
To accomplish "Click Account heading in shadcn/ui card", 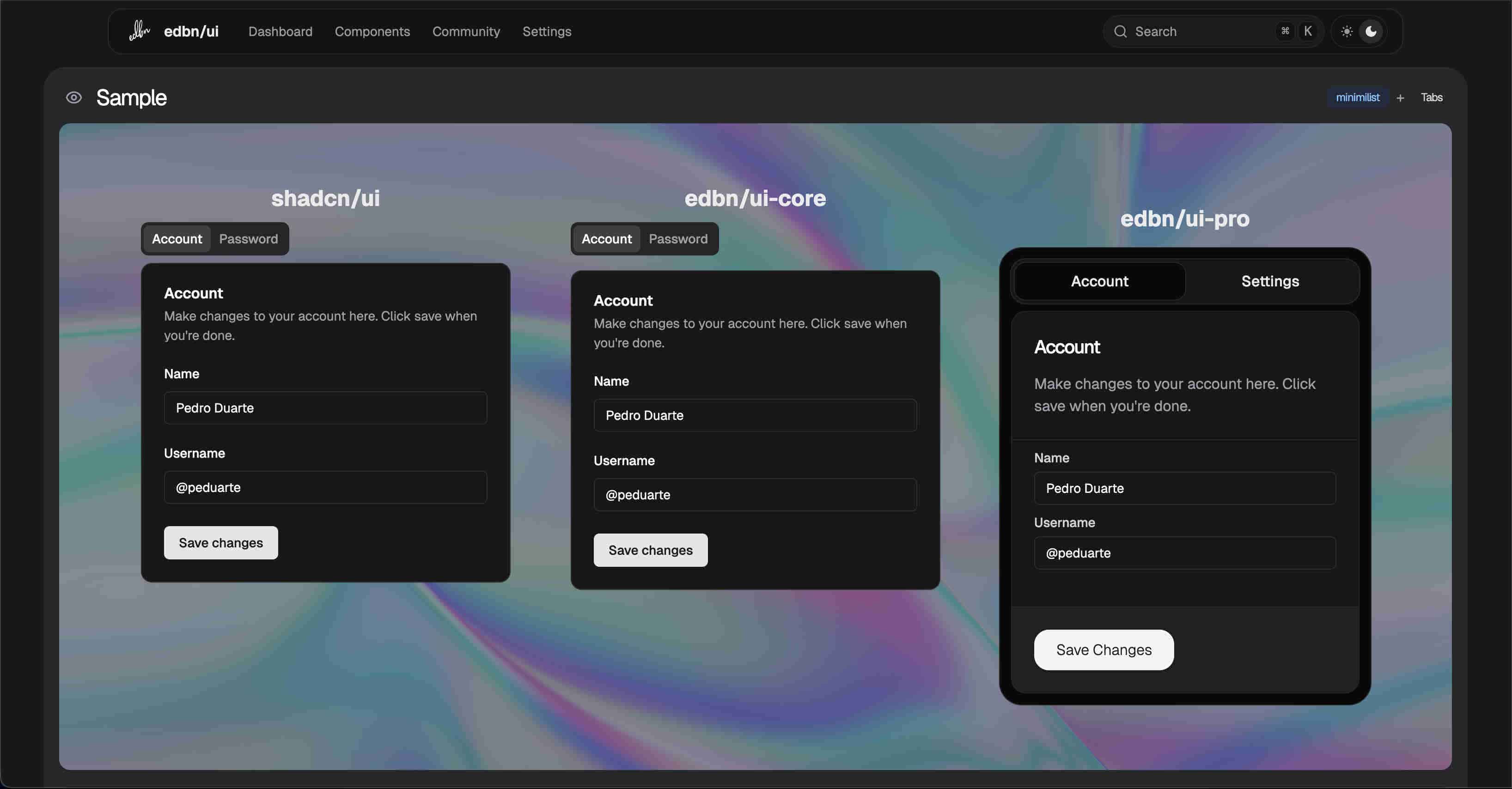I will (x=193, y=293).
